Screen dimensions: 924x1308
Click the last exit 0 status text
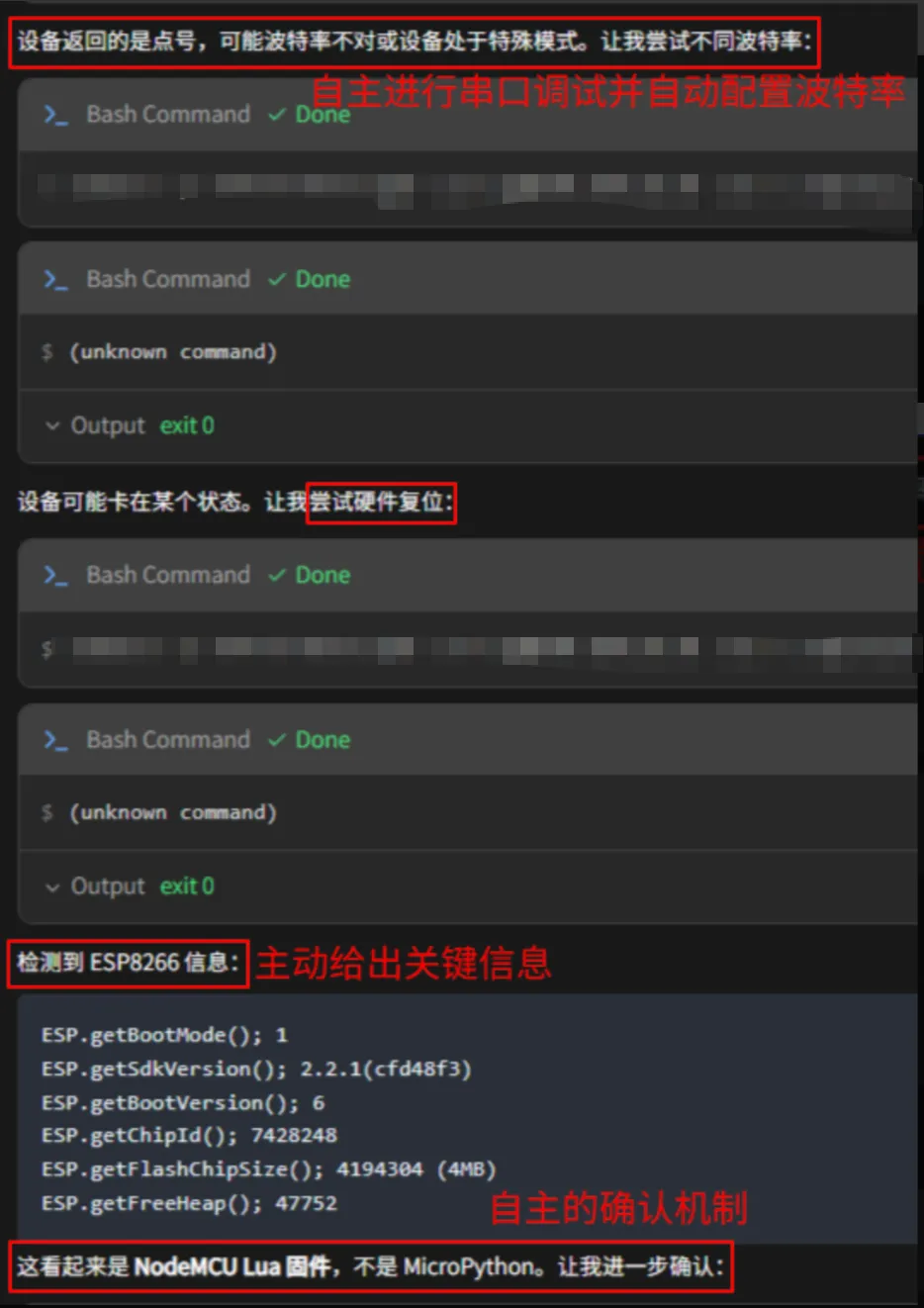[187, 887]
